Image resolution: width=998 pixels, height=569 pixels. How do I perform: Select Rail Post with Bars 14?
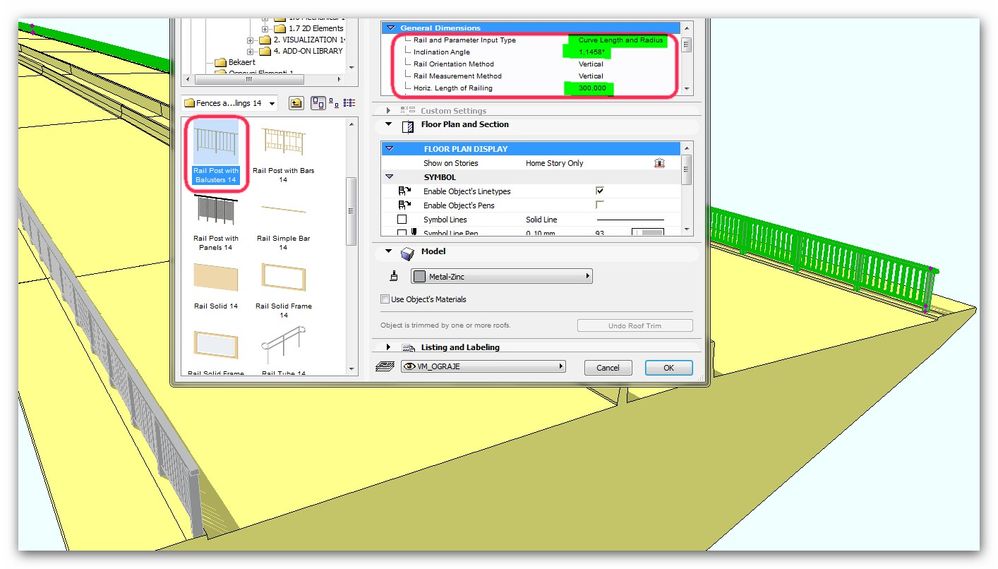(283, 153)
